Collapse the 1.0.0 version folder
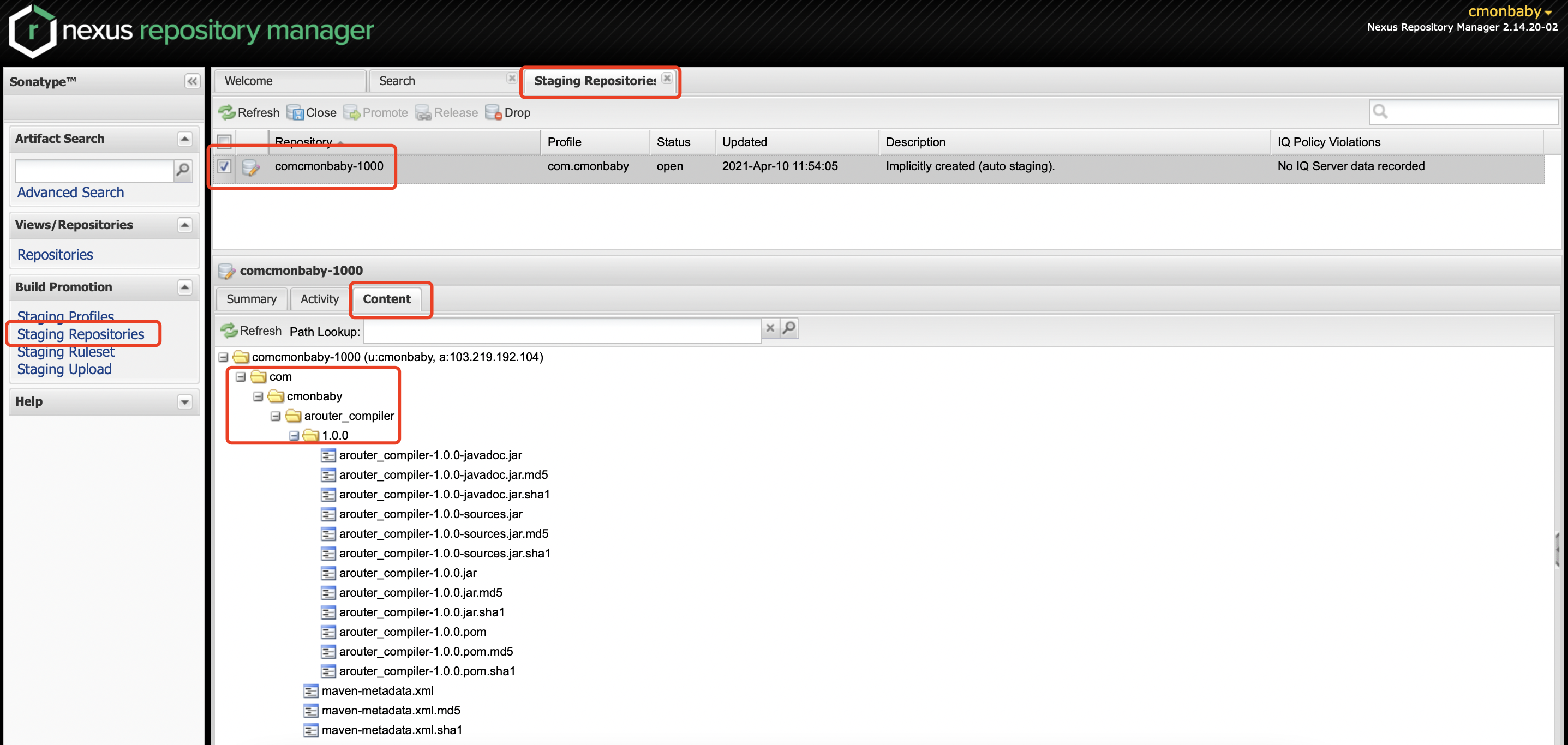Image resolution: width=1568 pixels, height=745 pixels. [294, 436]
